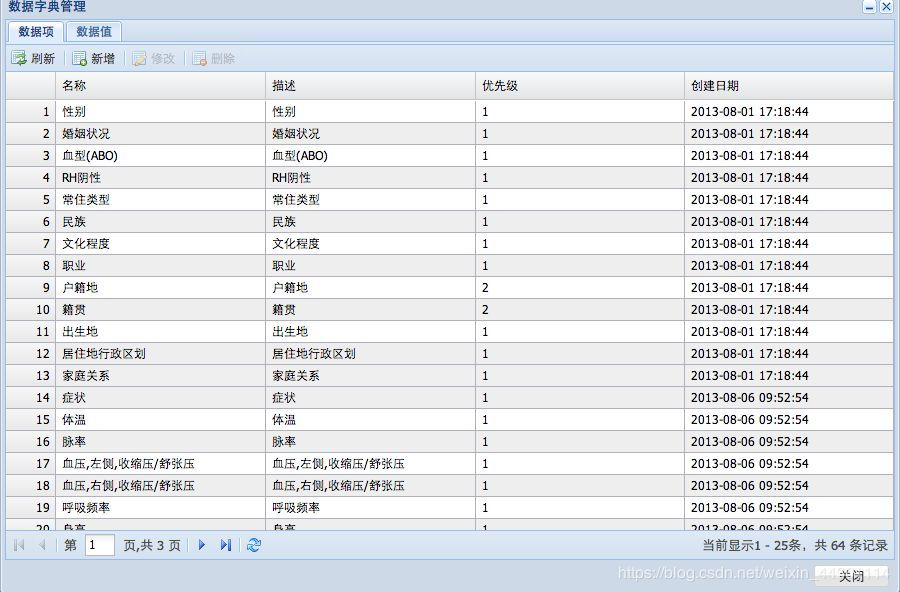900x592 pixels.
Task: Select the RH阴性 name cell
Action: coord(160,177)
